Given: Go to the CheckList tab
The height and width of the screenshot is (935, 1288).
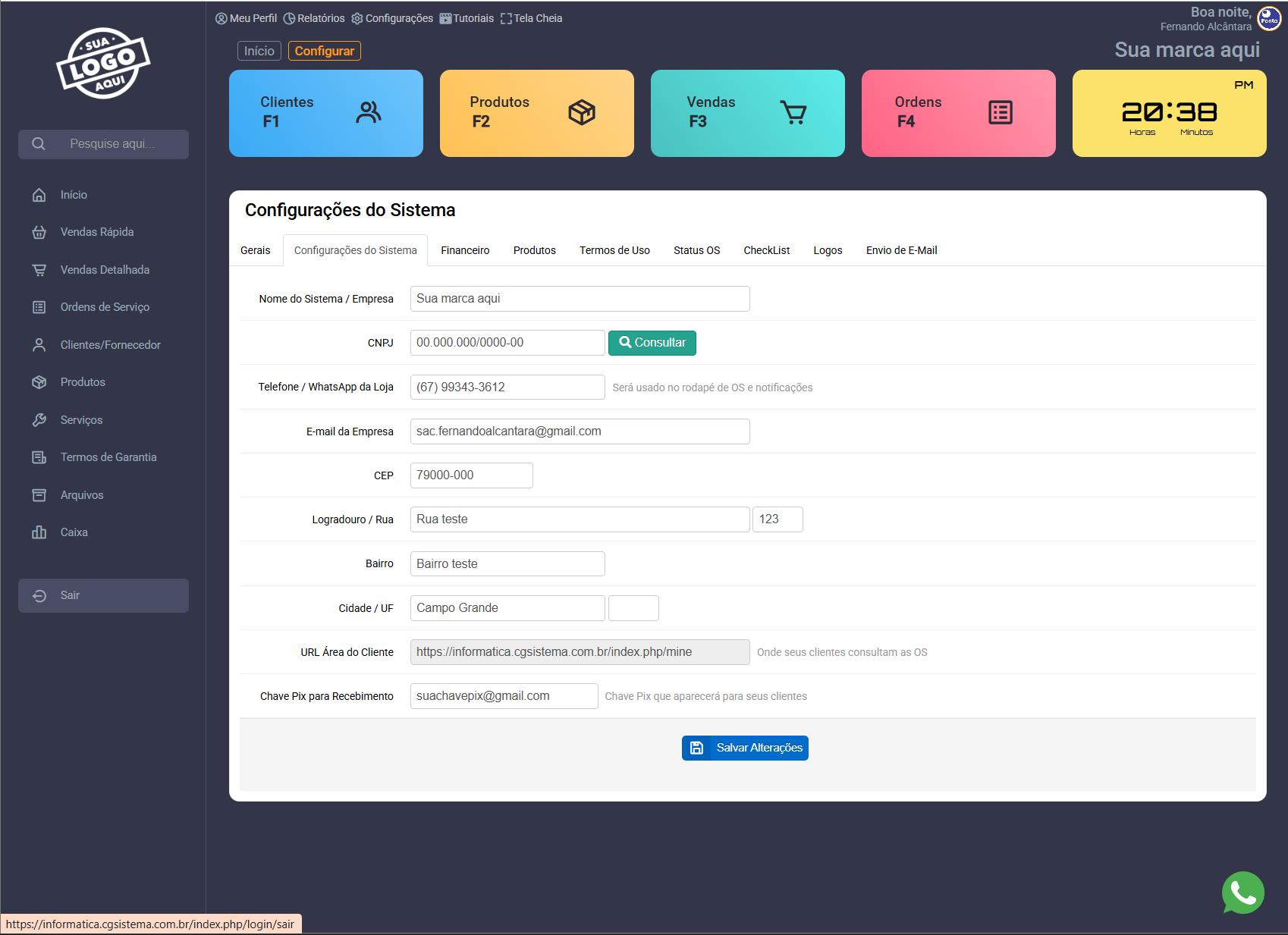Looking at the screenshot, I should [x=766, y=250].
